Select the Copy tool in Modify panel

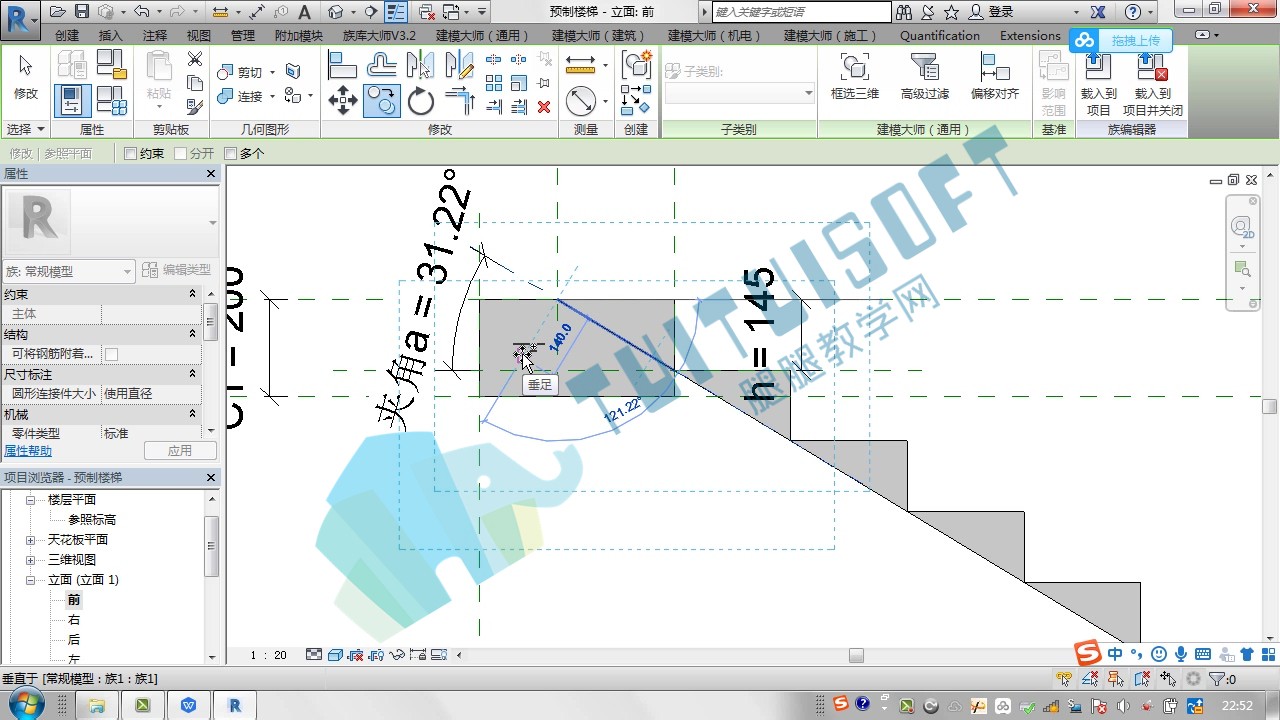click(381, 100)
